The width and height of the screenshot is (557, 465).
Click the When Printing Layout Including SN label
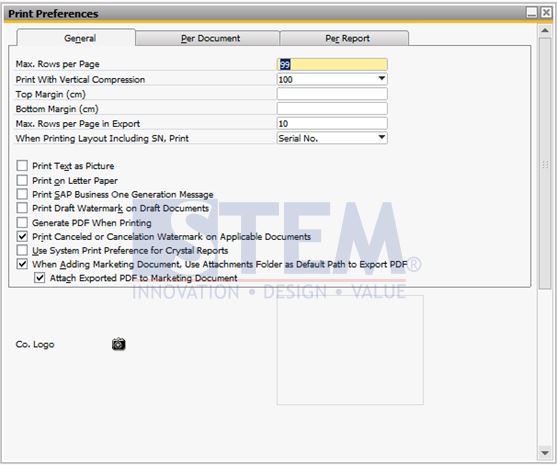click(x=102, y=139)
